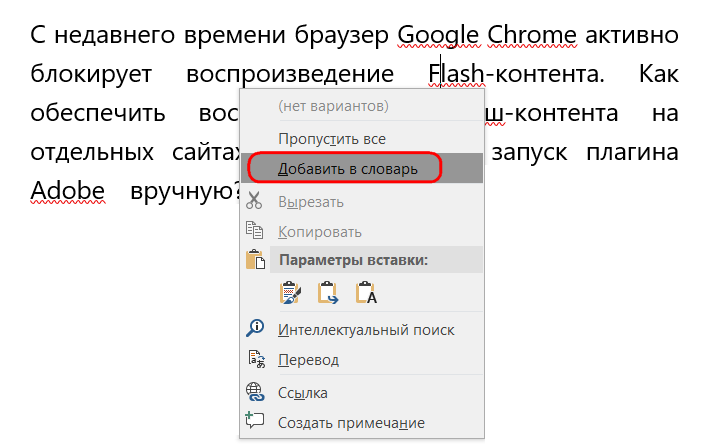Screen dimensions: 709x447
Task: Click the underlined word Adobe
Action: [x=67, y=190]
